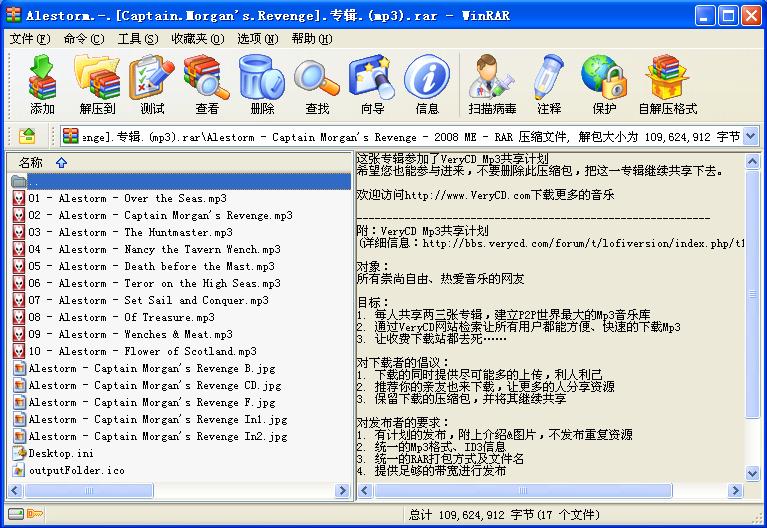Select 'Alestorm - Captain Morgan's Revenge In2.jpg'

(150, 436)
